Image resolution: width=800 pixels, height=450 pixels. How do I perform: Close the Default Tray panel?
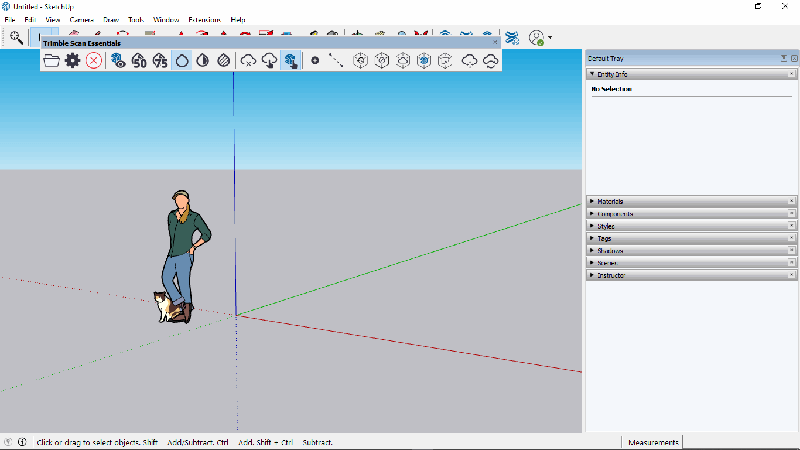[x=794, y=58]
